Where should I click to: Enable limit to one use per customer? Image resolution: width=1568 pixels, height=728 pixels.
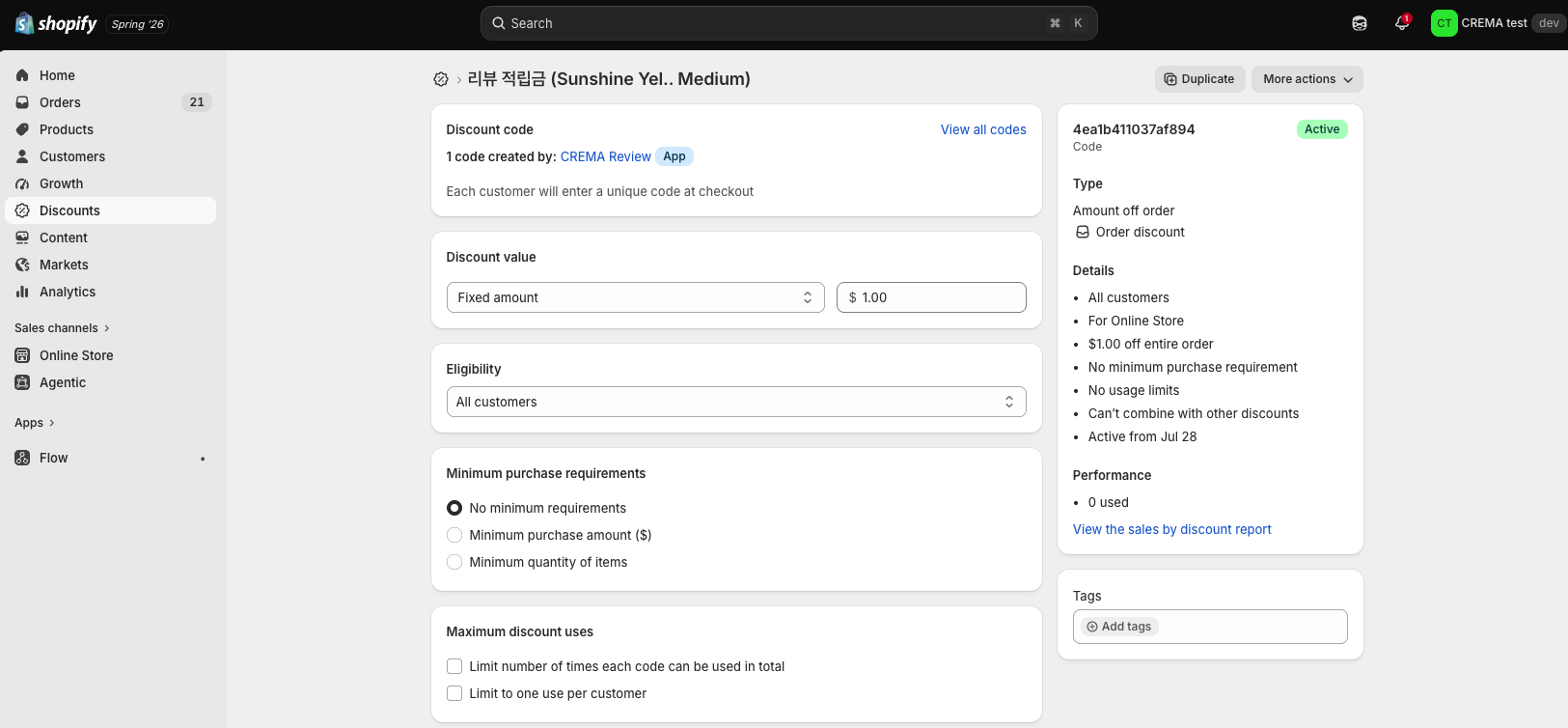tap(454, 693)
